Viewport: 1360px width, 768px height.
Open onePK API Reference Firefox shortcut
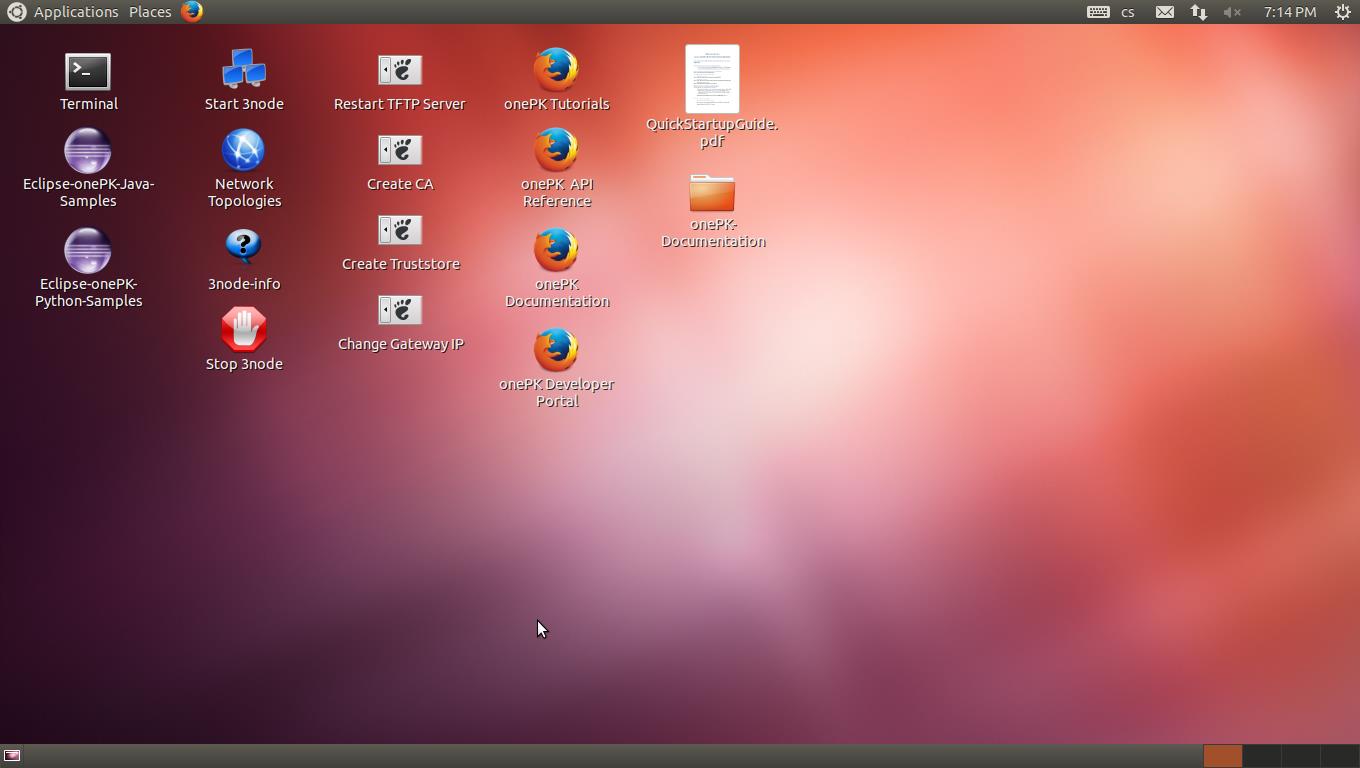click(556, 150)
